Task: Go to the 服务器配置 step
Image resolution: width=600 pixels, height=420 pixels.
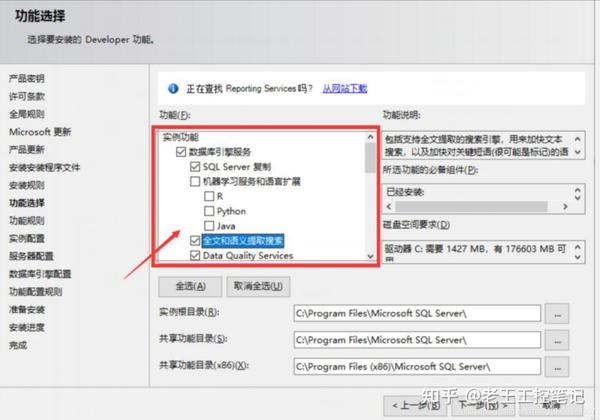Action: (31, 256)
